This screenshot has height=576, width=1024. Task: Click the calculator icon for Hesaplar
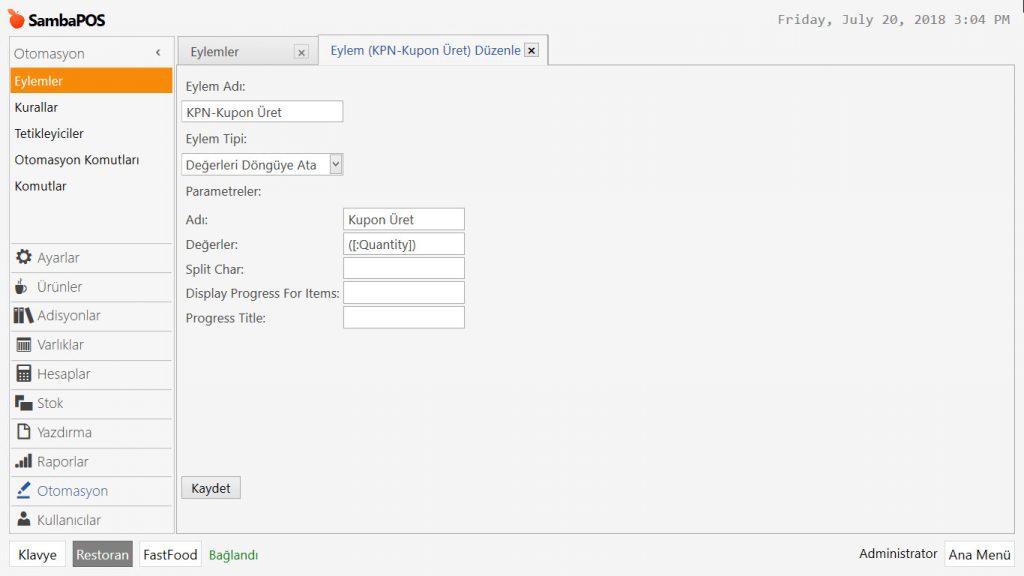coord(24,374)
